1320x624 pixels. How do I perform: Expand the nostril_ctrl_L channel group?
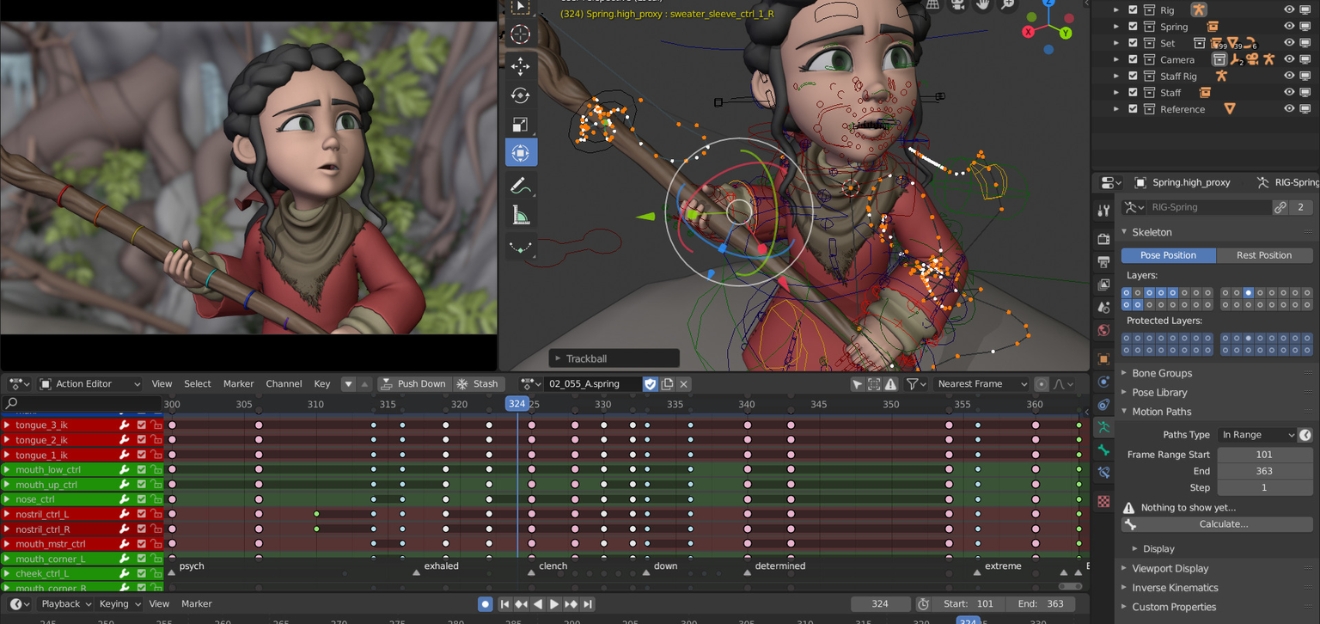pyautogui.click(x=7, y=514)
